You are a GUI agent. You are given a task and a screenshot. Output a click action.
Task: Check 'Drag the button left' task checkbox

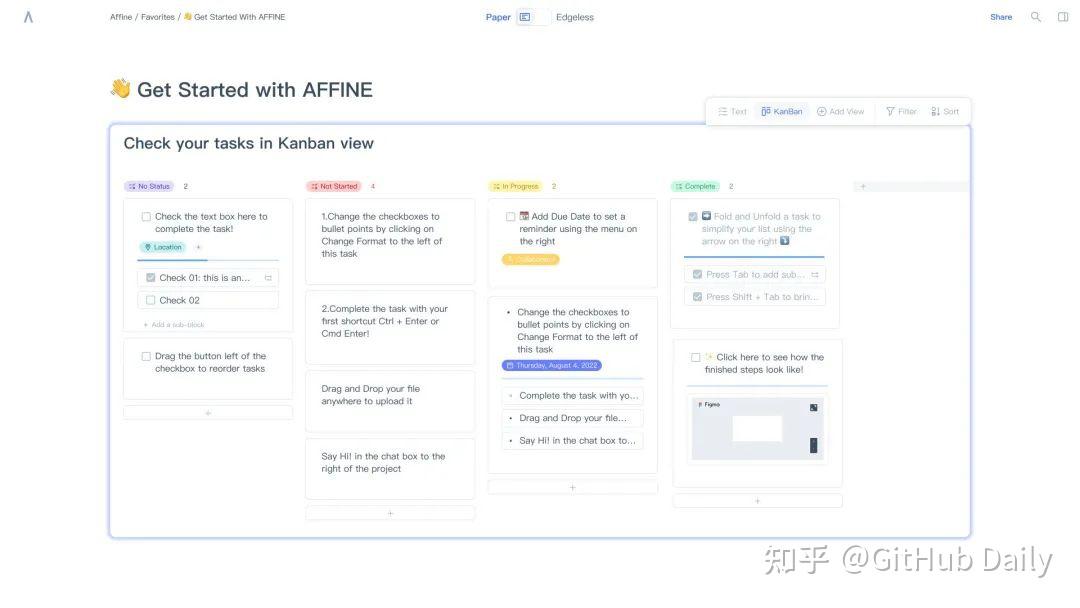point(146,357)
